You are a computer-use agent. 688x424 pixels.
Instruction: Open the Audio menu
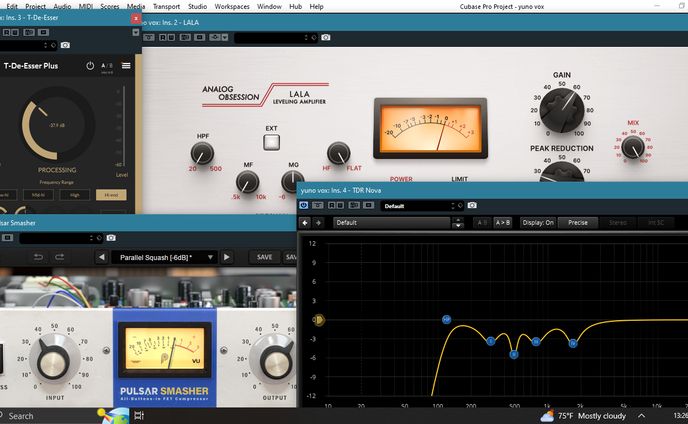(x=62, y=7)
